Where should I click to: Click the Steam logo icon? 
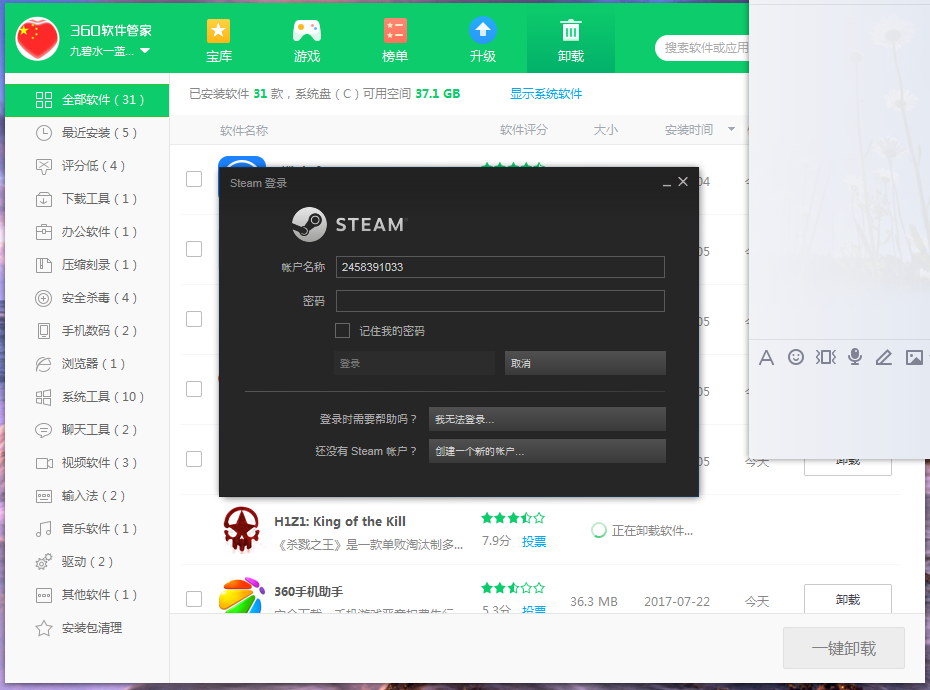[309, 224]
